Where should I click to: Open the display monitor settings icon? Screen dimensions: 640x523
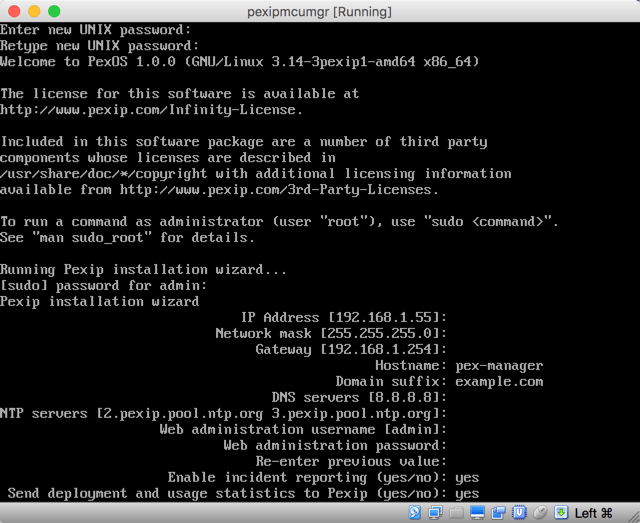point(477,513)
